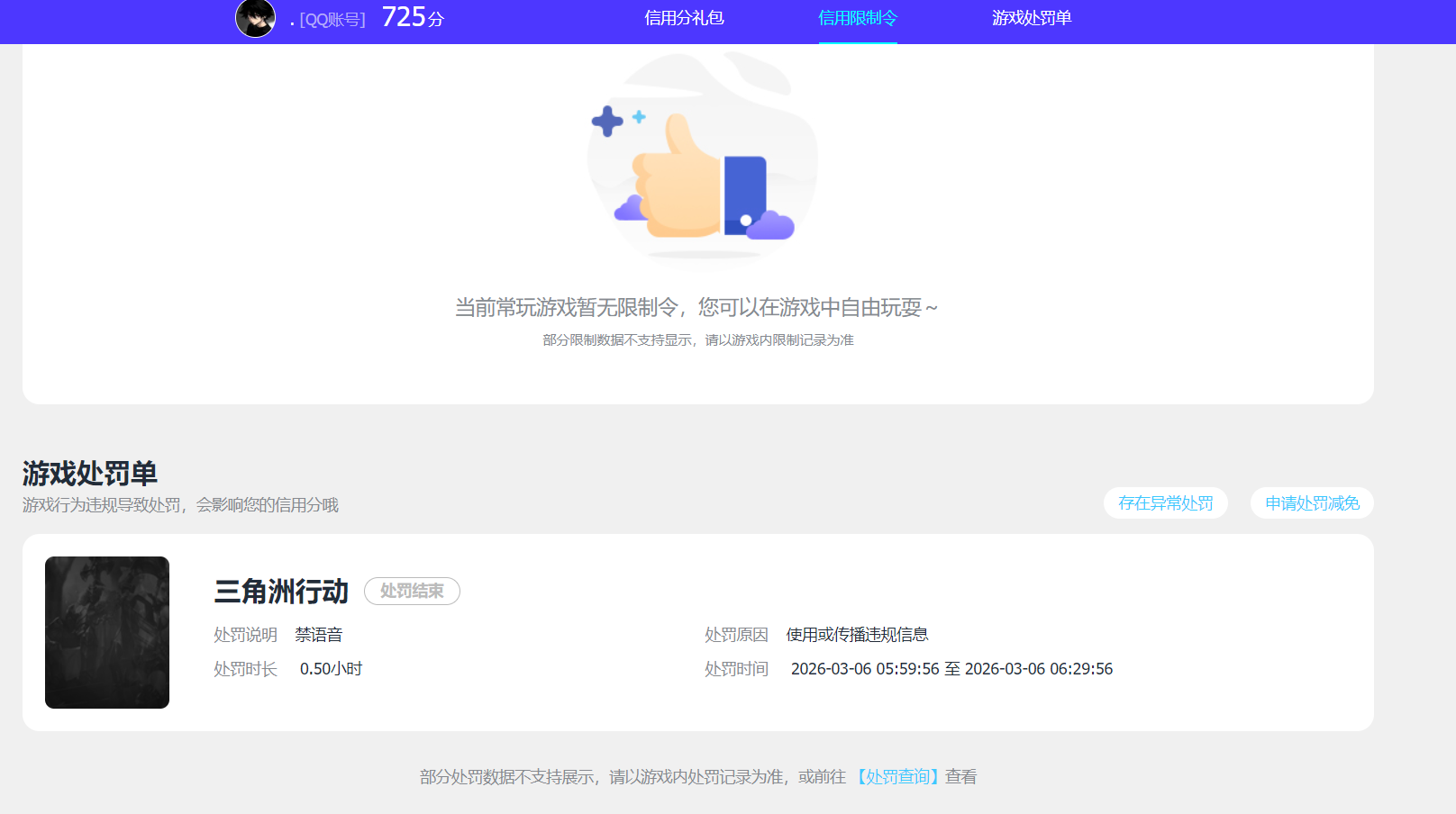Open the 信用分礼包 tab
This screenshot has height=814, width=1456.
pos(684,18)
